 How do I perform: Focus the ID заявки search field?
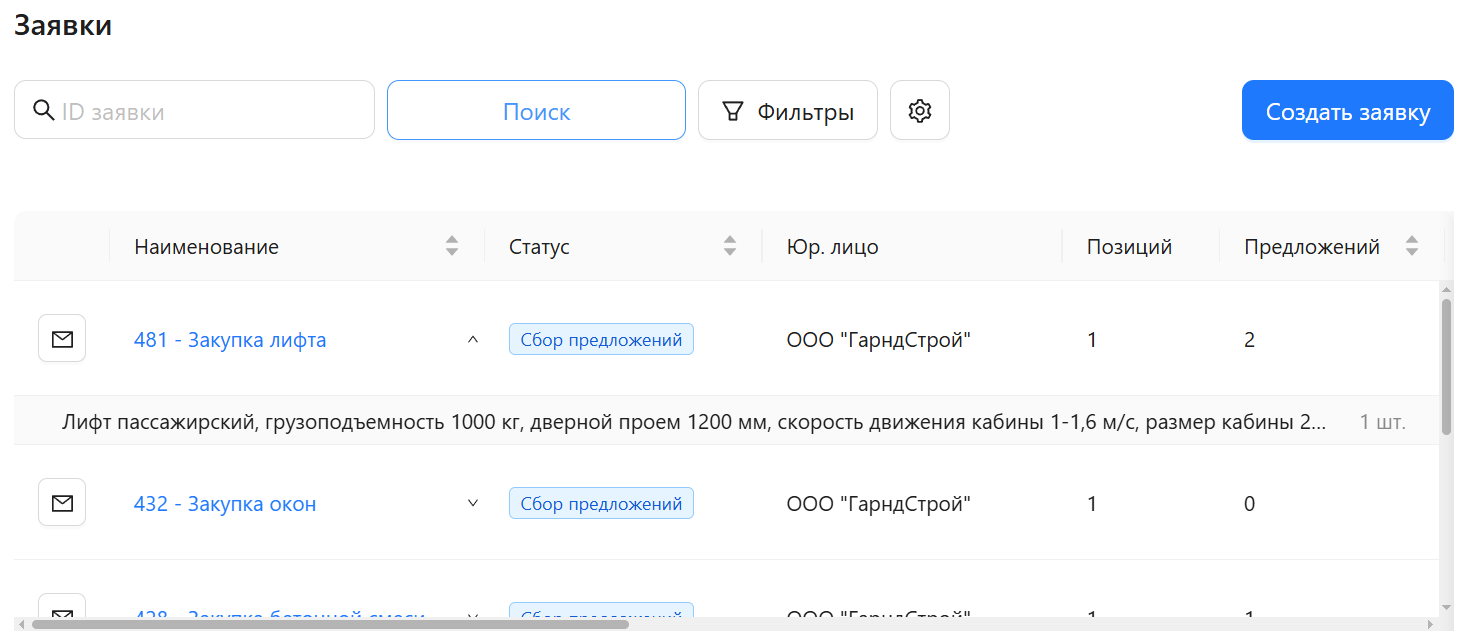click(x=194, y=110)
